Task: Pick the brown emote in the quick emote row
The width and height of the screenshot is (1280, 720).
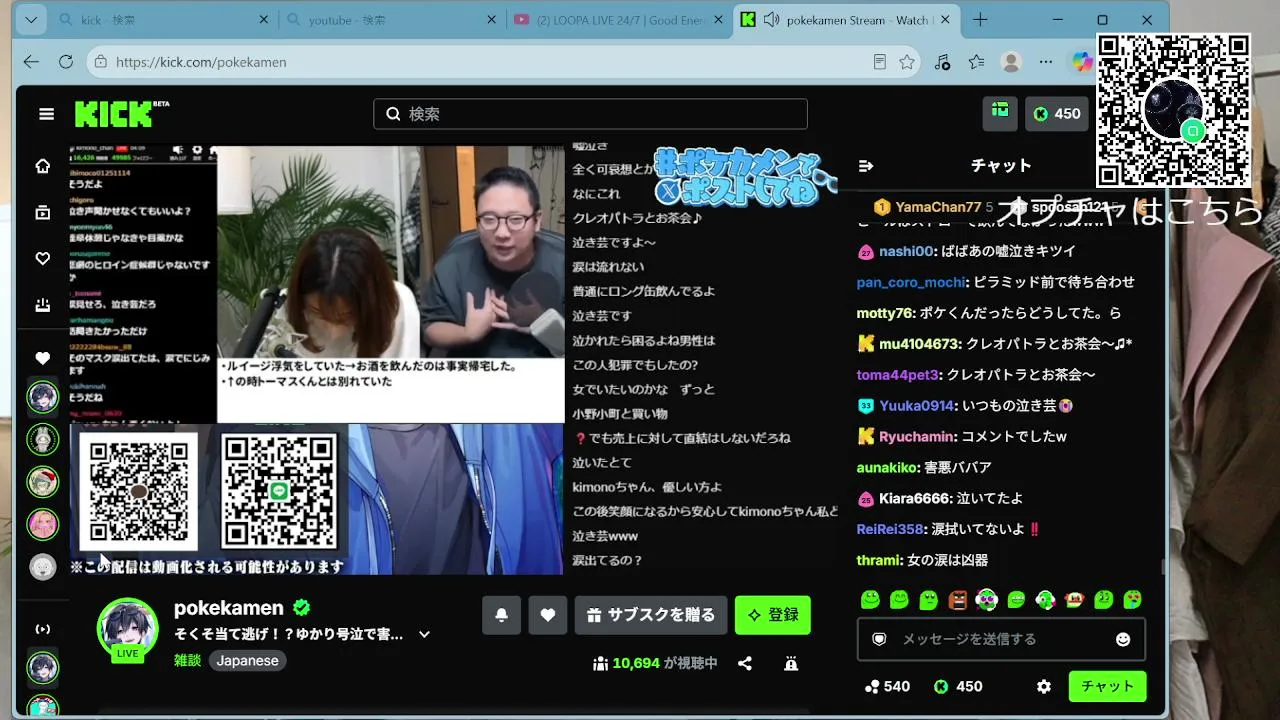Action: pos(957,600)
